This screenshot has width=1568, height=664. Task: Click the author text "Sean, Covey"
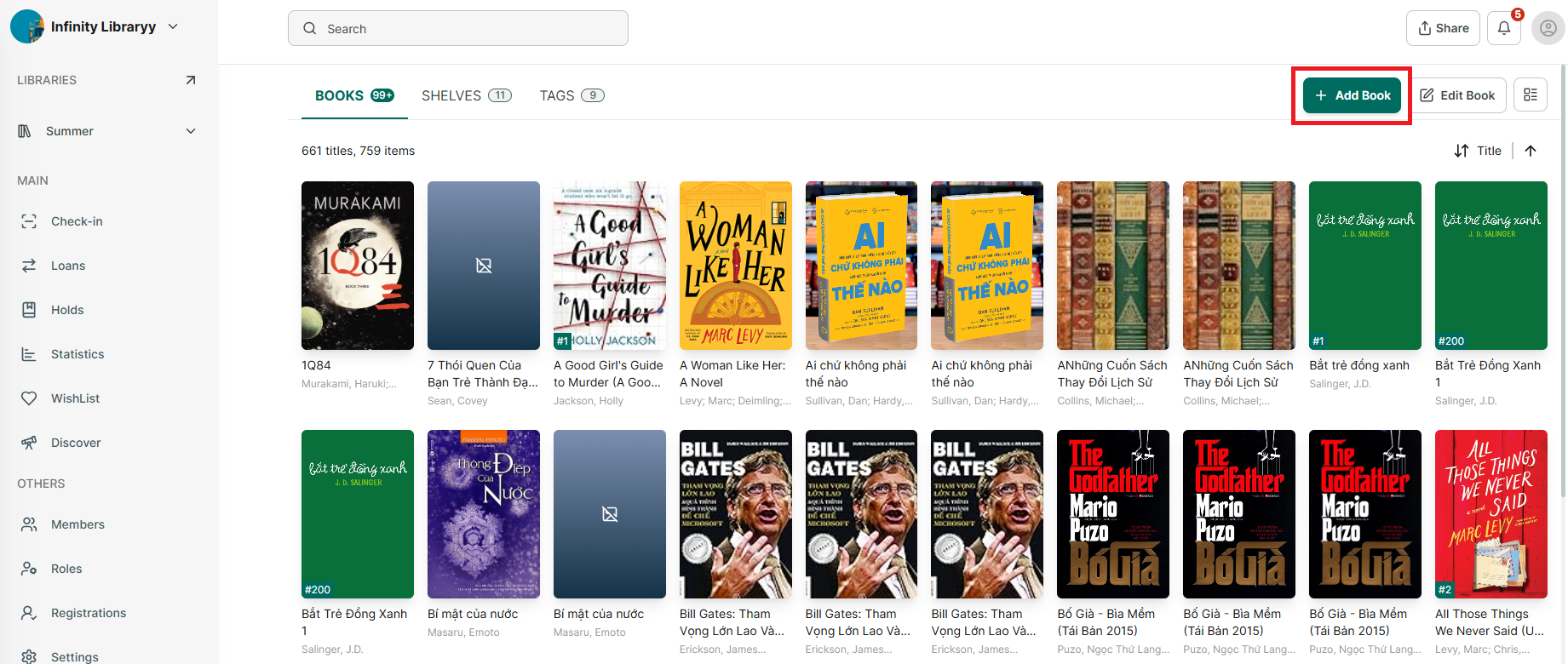pyautogui.click(x=457, y=401)
